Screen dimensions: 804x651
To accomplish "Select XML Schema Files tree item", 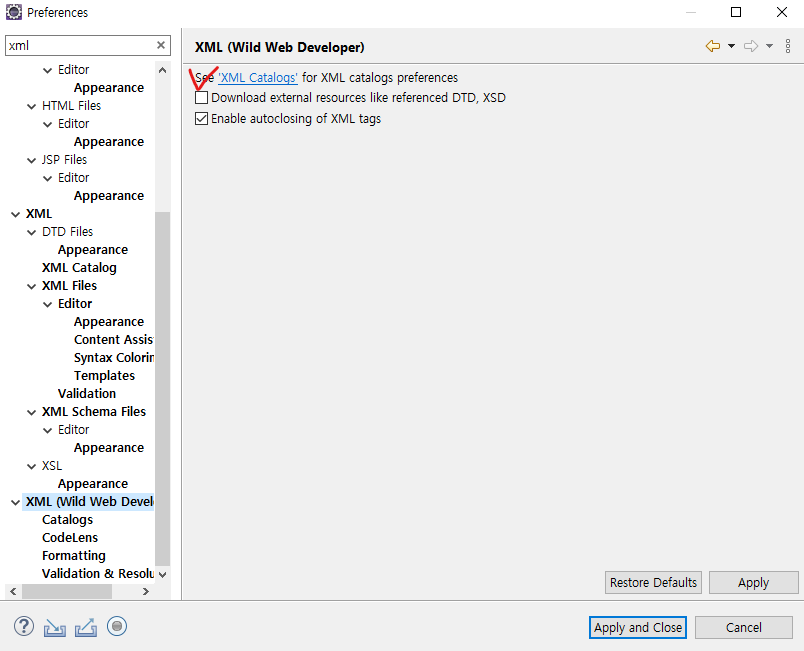I will [x=94, y=412].
